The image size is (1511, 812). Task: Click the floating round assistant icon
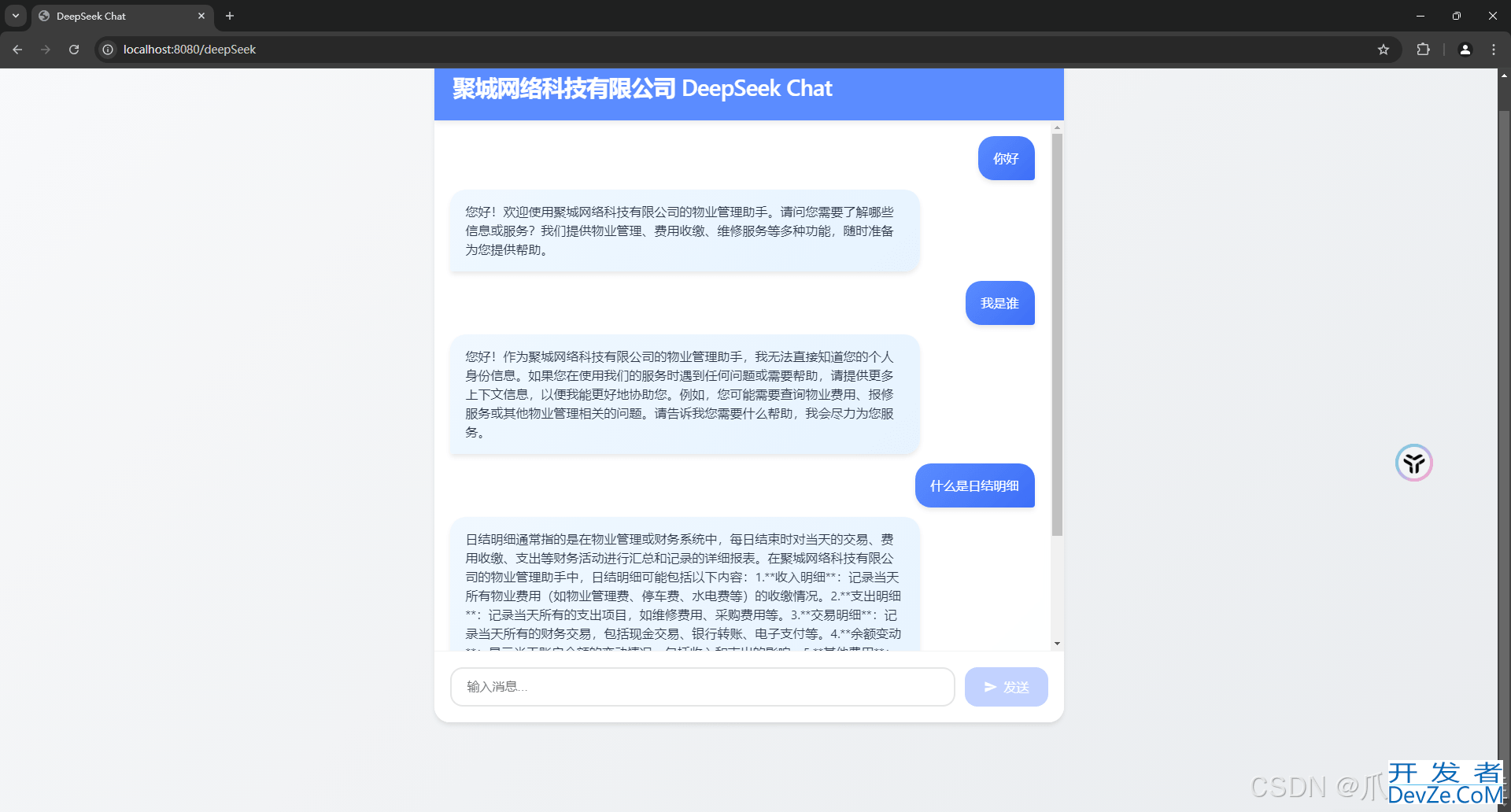click(1414, 463)
